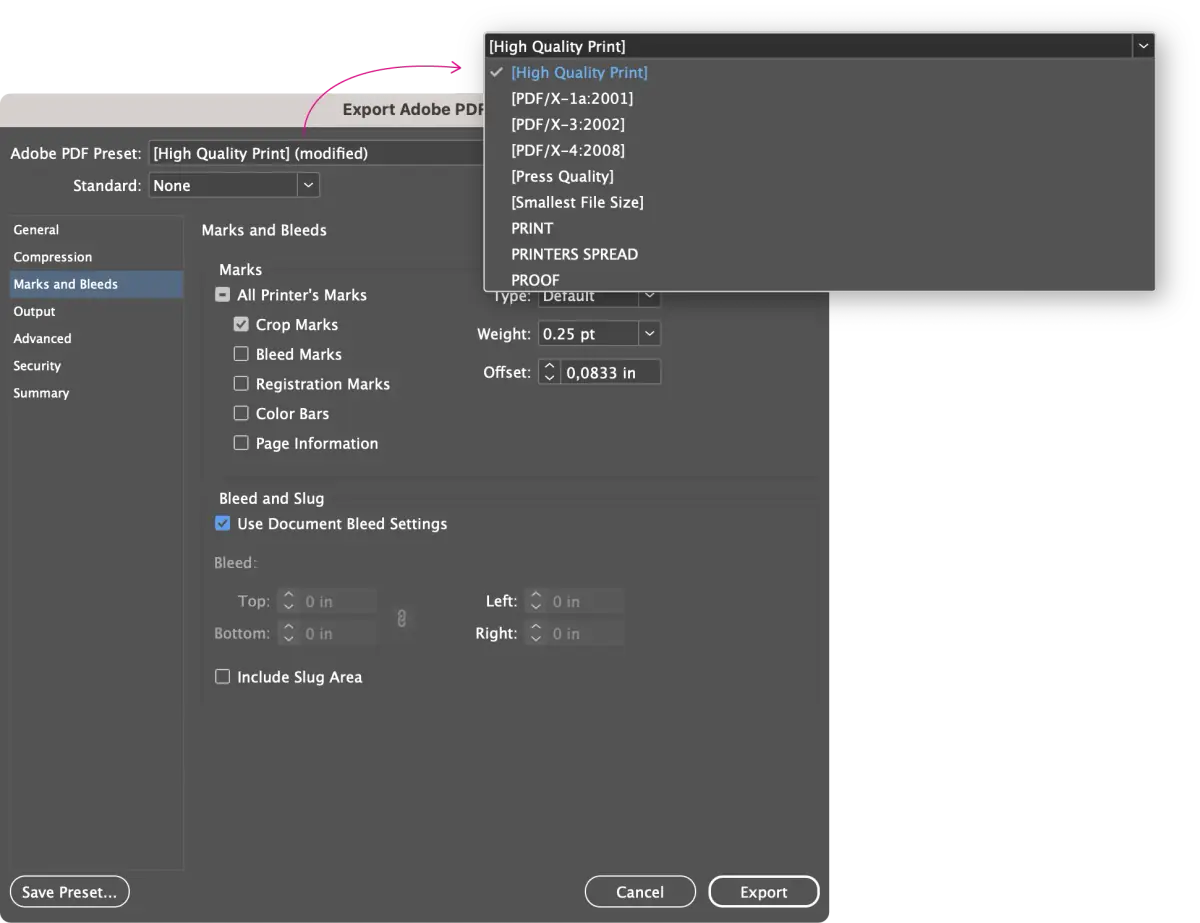Open the Weight dropdown showing 0.25 pt
Viewport: 1200px width, 923px height.
pos(650,334)
